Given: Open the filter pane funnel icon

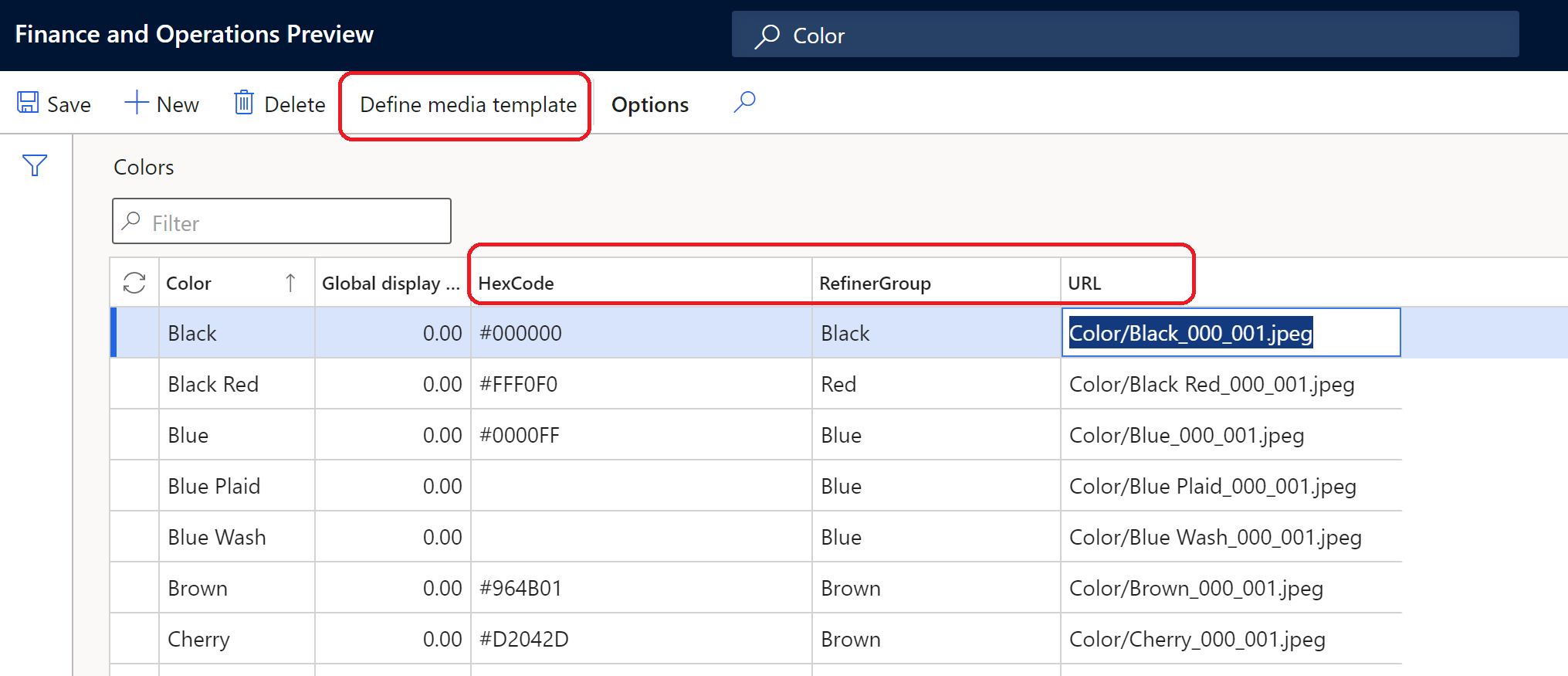Looking at the screenshot, I should (x=35, y=165).
